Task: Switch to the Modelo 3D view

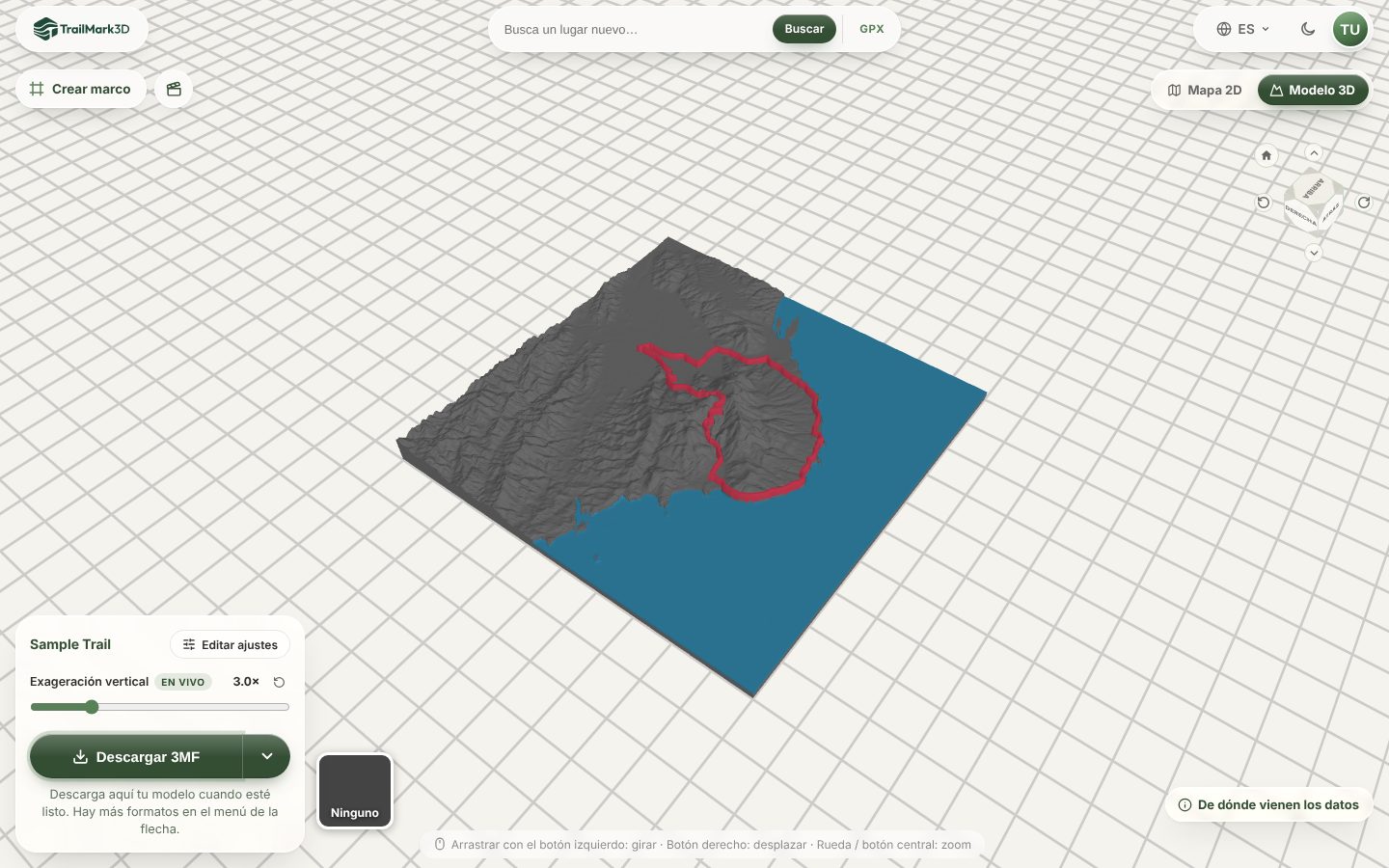Action: point(1313,90)
